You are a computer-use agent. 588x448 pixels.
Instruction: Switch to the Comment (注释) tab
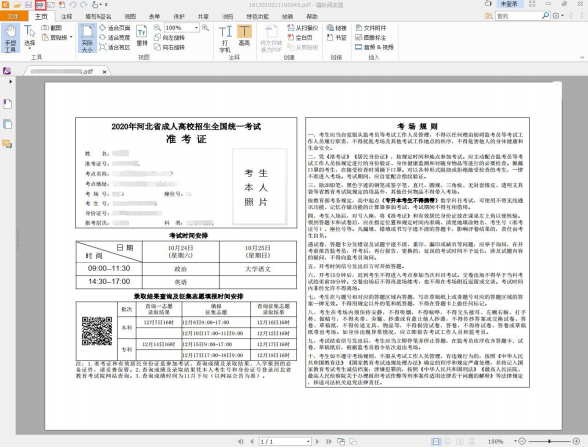66,16
